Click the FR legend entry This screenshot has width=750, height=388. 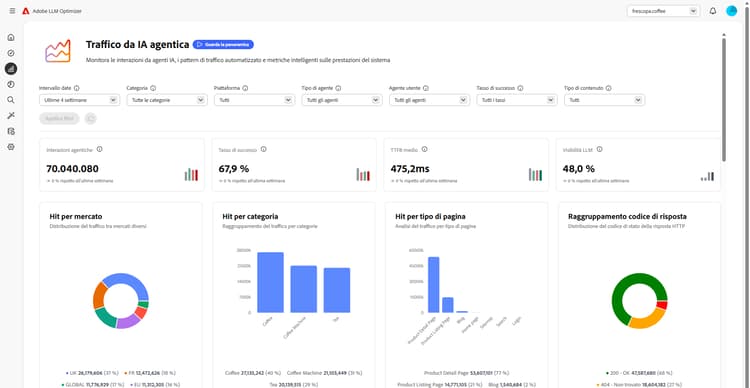pyautogui.click(x=149, y=373)
